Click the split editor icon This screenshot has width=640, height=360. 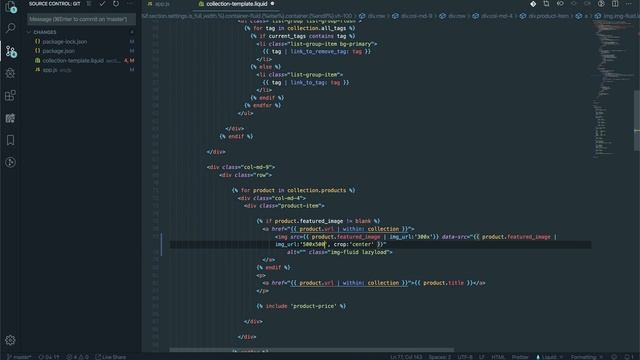pyautogui.click(x=615, y=4)
